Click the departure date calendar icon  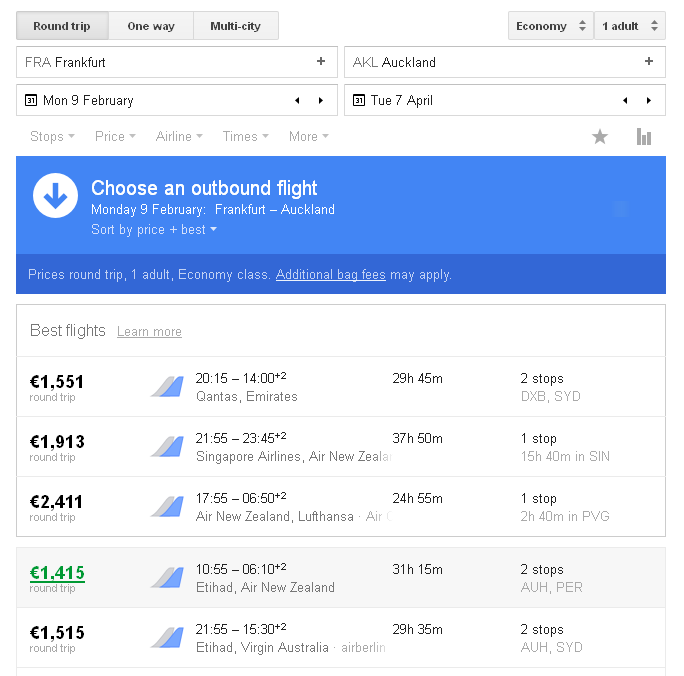31,101
